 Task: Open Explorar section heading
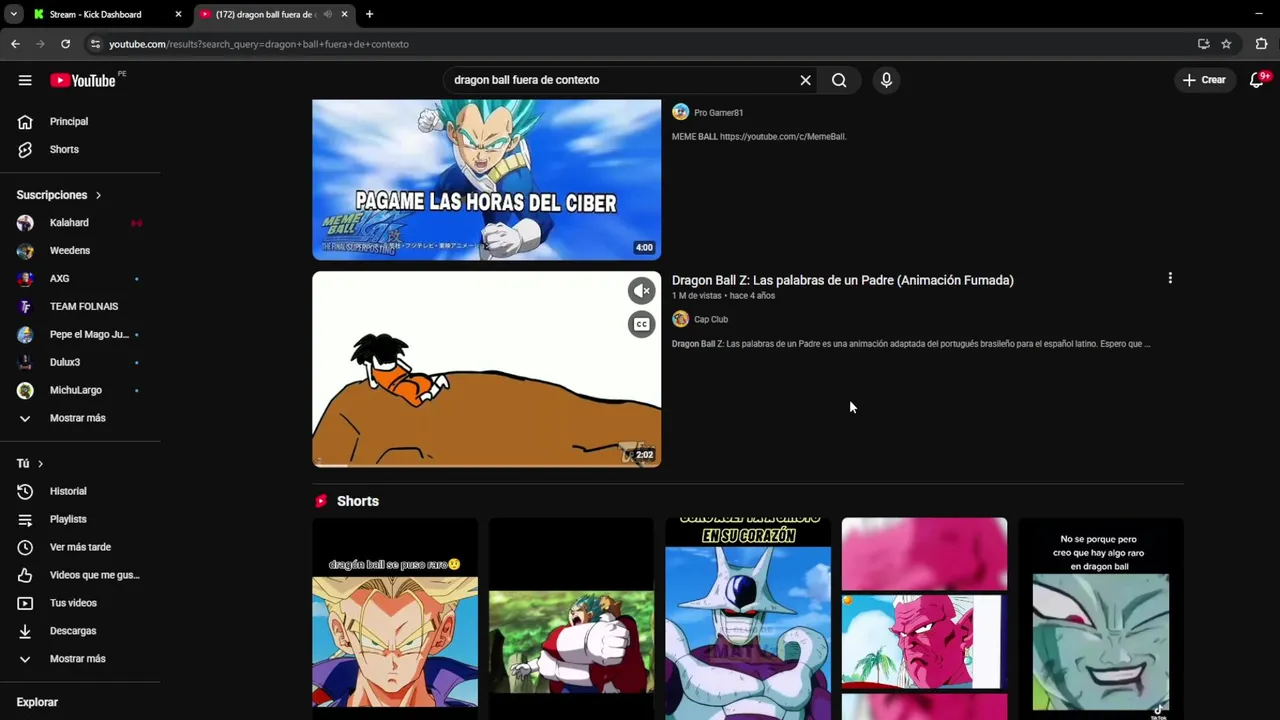pos(37,702)
